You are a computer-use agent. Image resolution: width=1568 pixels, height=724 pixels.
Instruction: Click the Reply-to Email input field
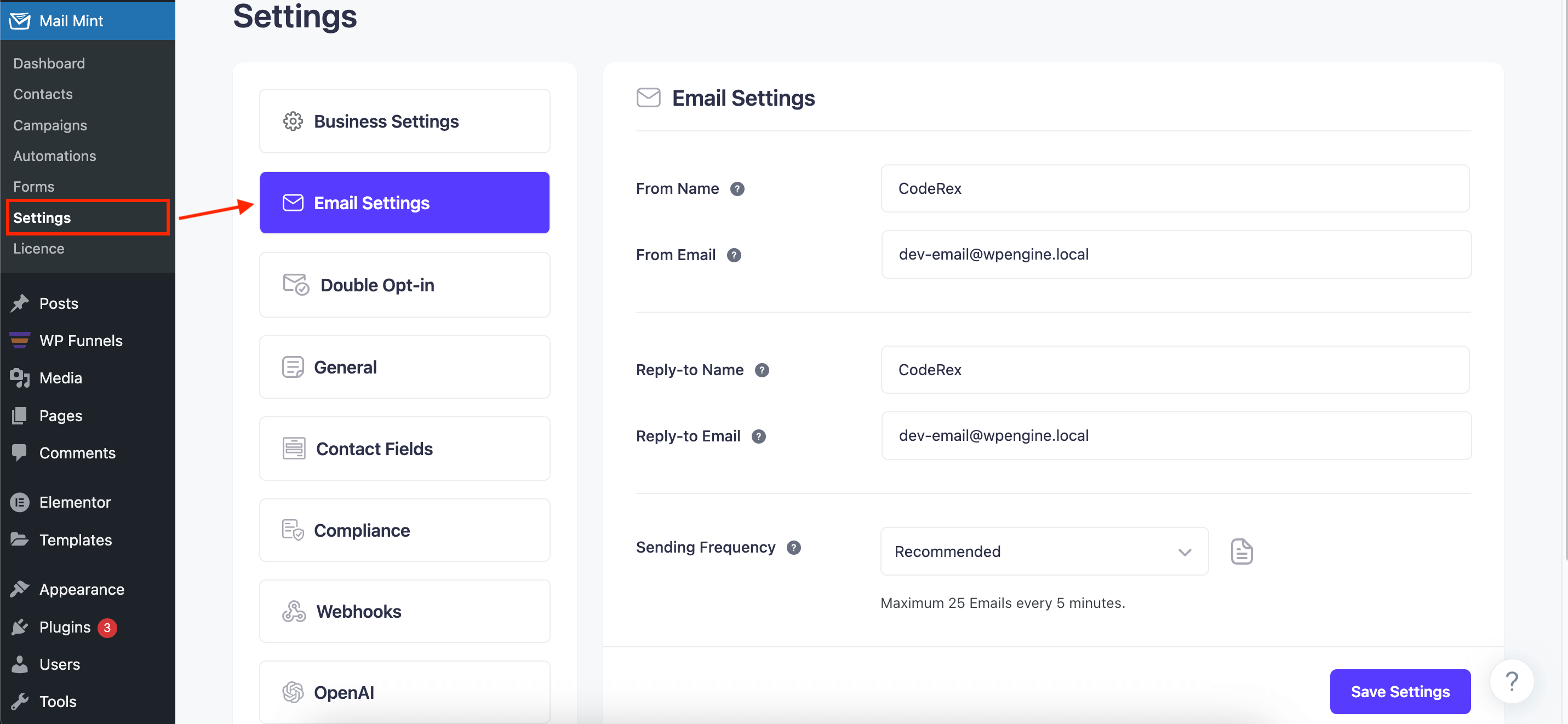1176,435
